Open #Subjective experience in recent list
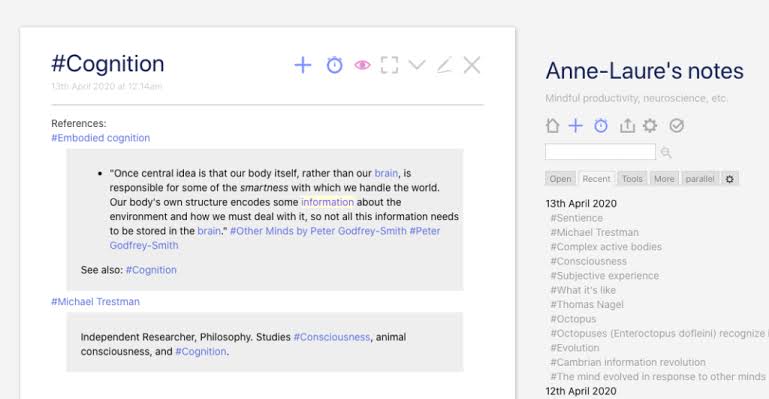 click(605, 276)
